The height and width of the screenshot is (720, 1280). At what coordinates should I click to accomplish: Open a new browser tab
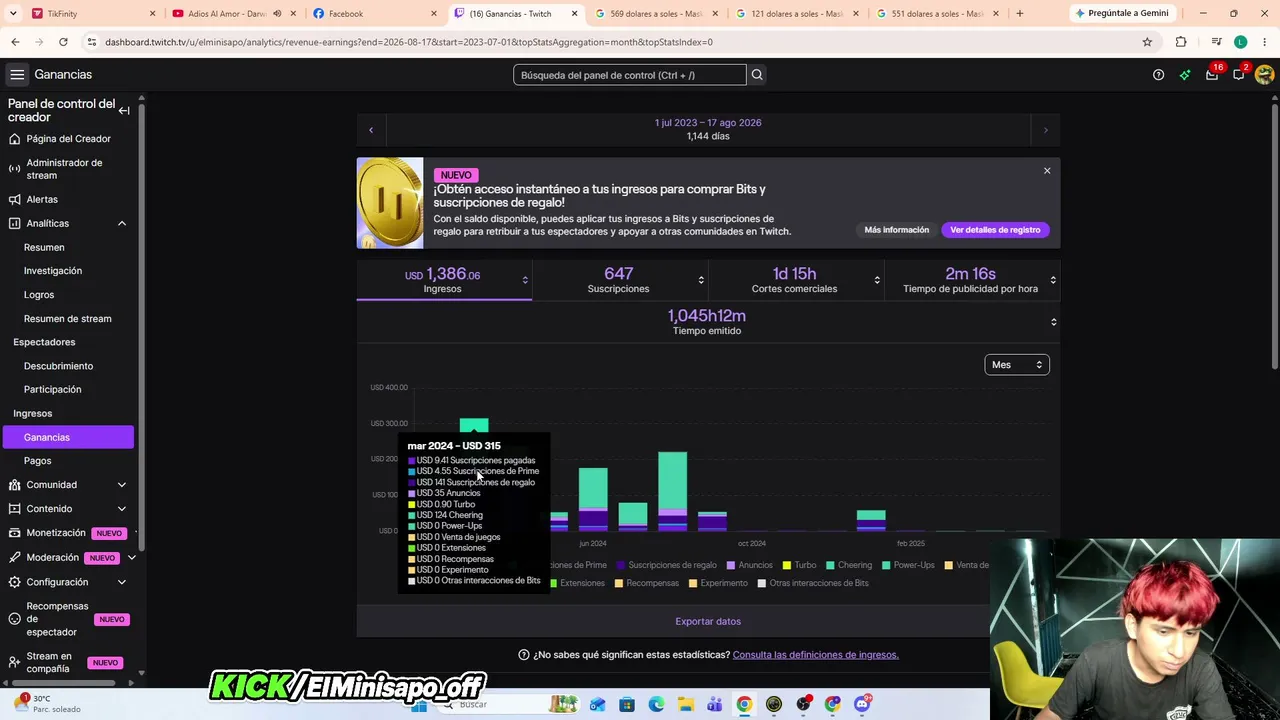(1019, 13)
